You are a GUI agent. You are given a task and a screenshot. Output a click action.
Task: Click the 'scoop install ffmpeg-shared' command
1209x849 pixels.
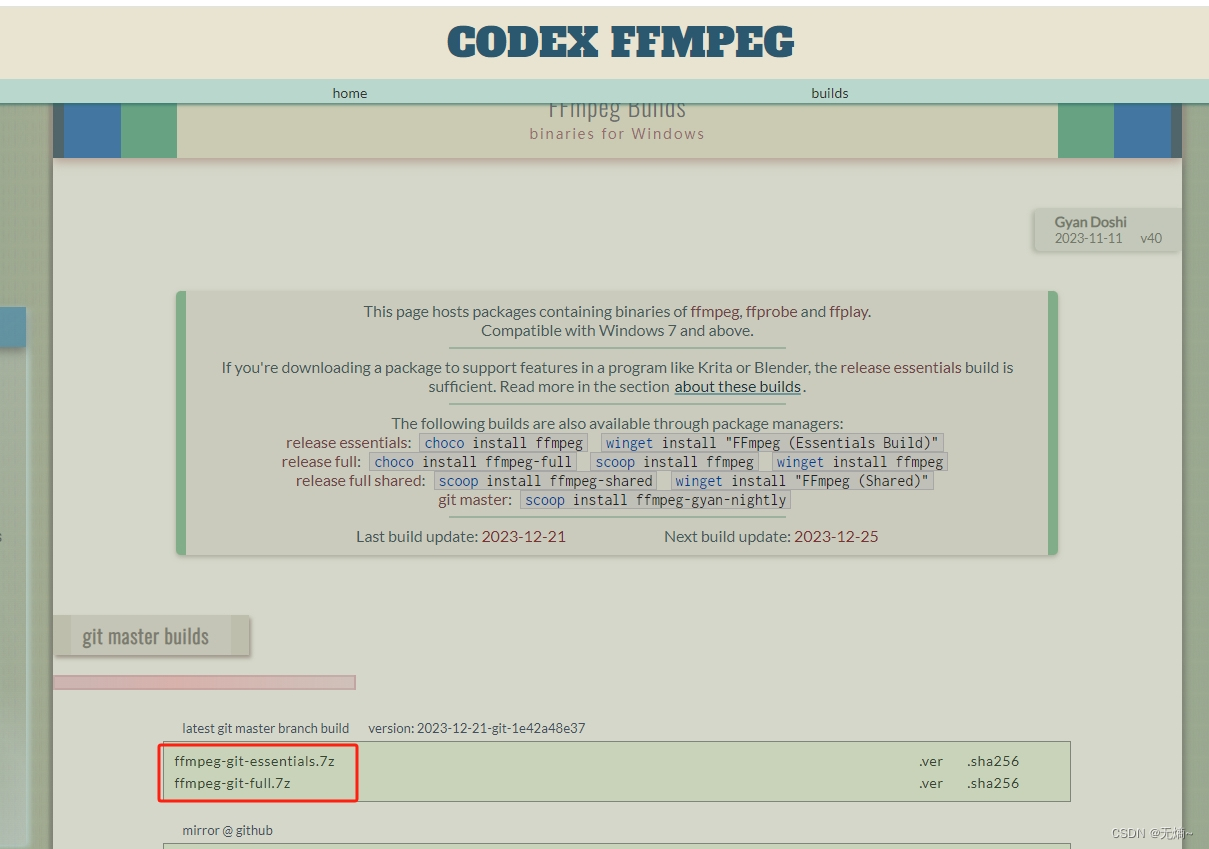(546, 481)
